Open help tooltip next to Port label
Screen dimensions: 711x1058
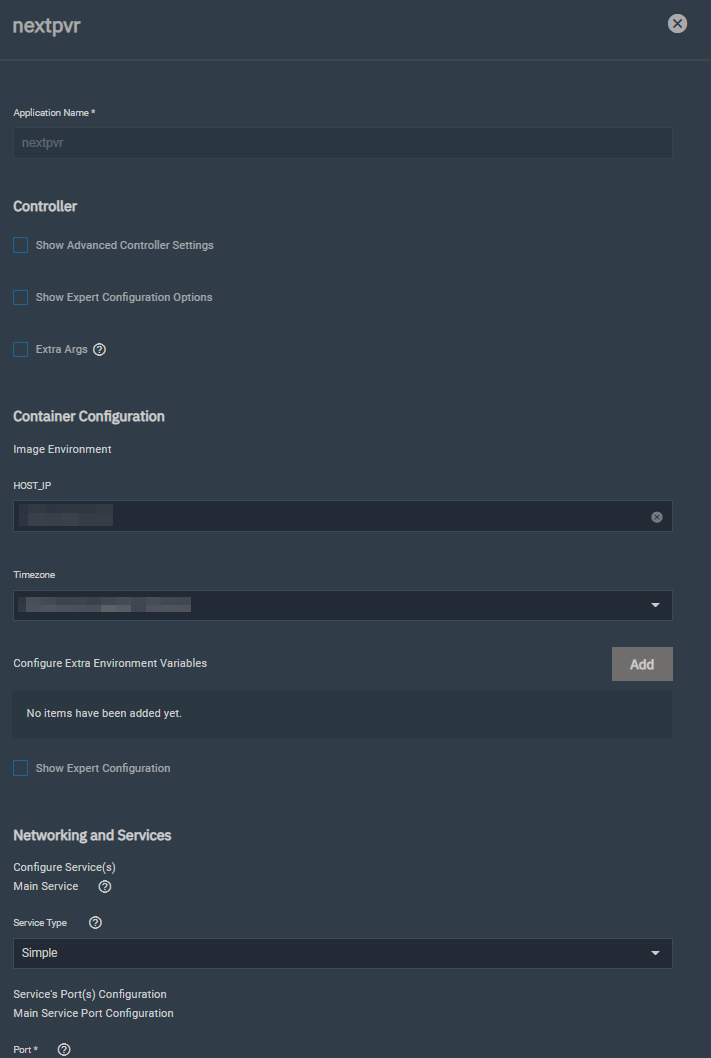(64, 1049)
